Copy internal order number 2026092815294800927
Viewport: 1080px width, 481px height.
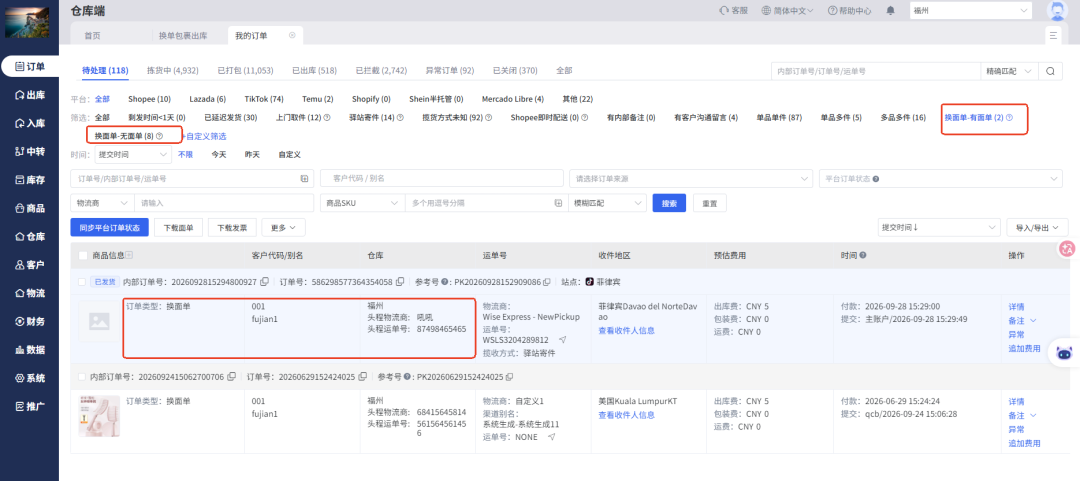coord(263,282)
